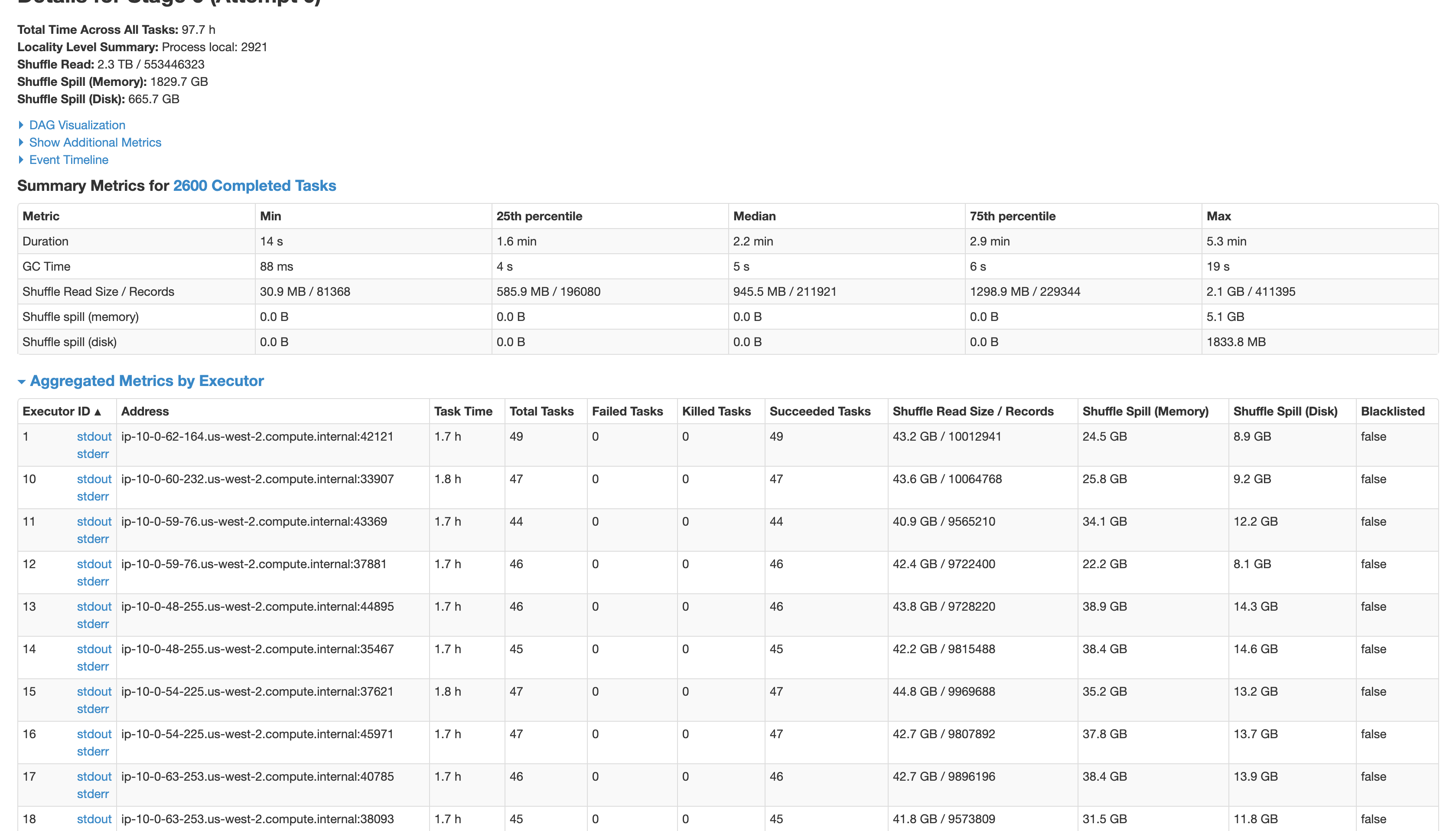Viewport: 1456px width, 831px height.
Task: Open stderr log for executor 15
Action: coord(92,709)
